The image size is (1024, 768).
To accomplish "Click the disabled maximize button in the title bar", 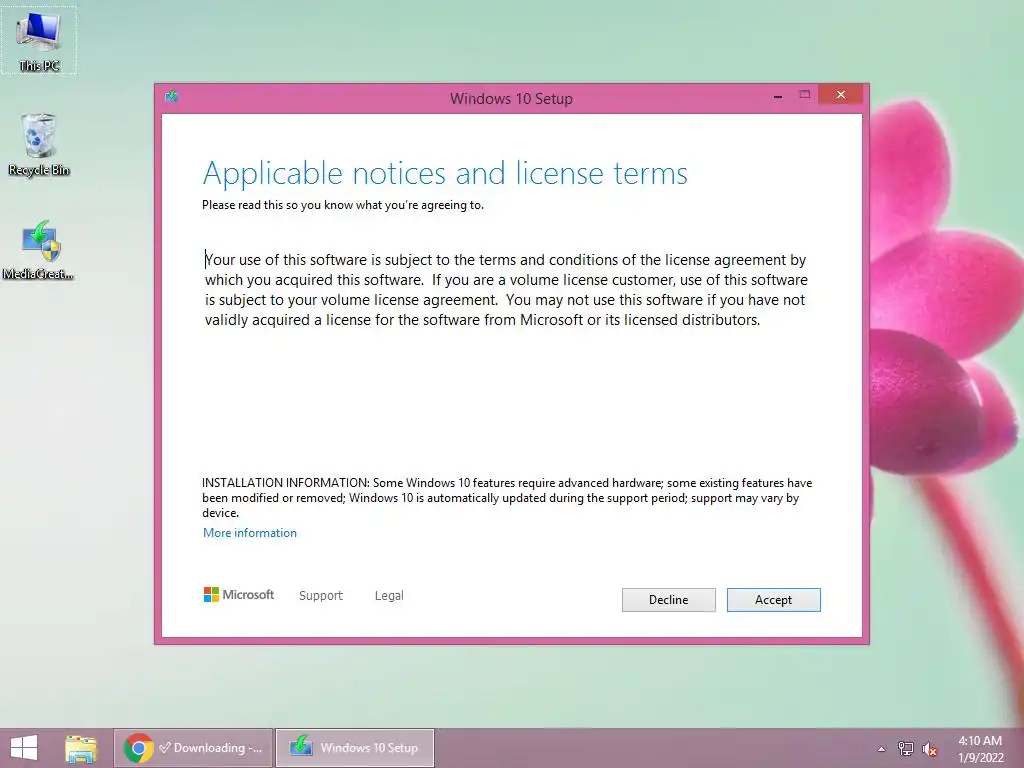I will (805, 95).
